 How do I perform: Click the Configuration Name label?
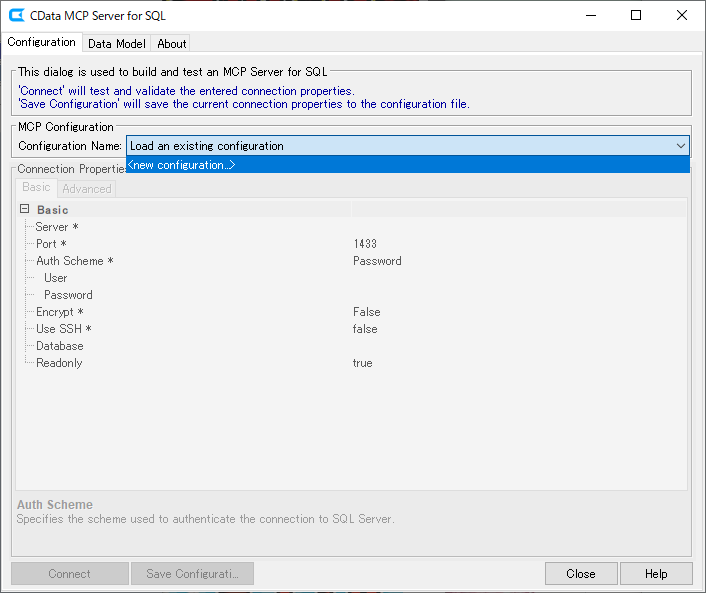coord(70,146)
